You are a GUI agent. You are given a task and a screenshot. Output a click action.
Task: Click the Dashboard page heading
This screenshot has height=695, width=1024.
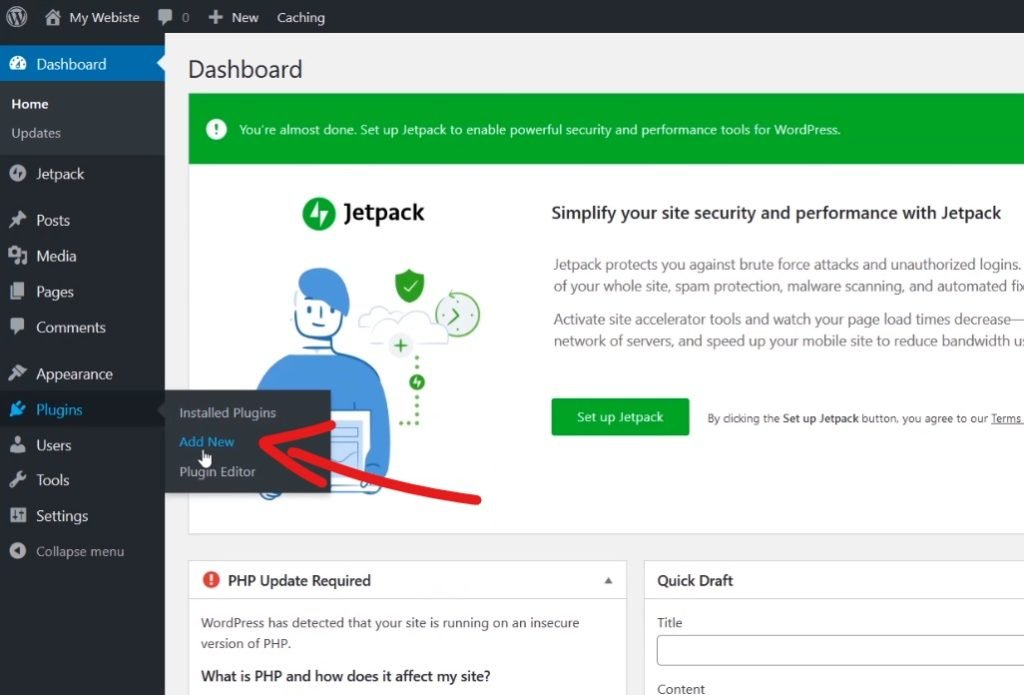[x=245, y=69]
